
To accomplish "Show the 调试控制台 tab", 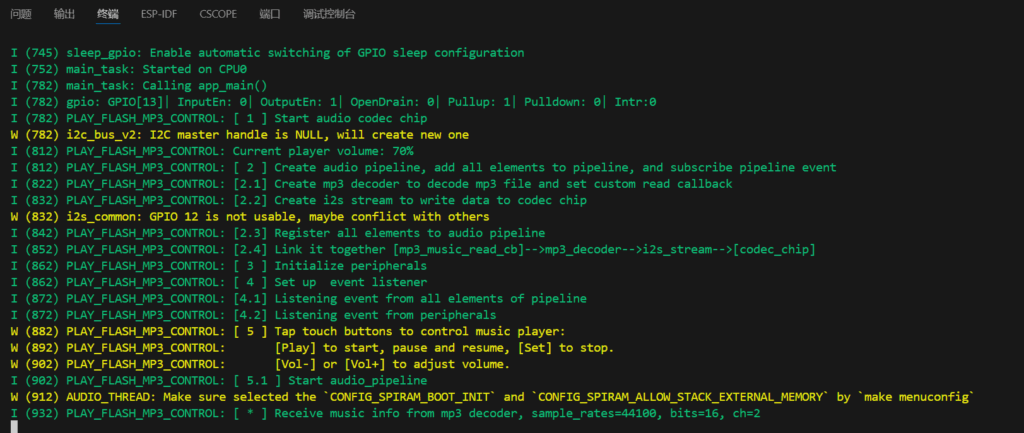I will pos(329,14).
